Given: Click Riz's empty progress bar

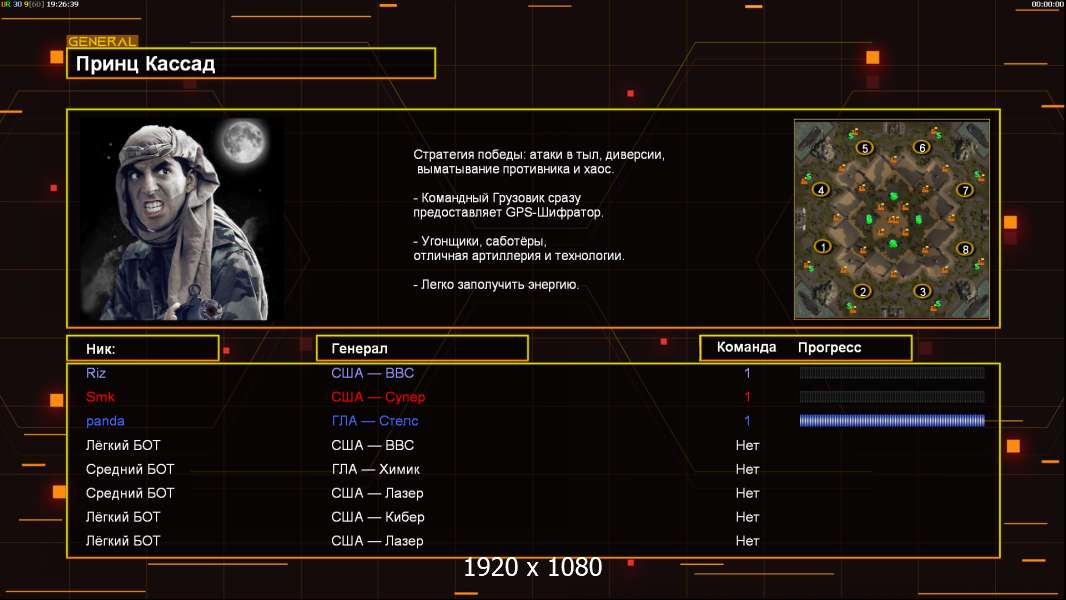Looking at the screenshot, I should tap(892, 372).
